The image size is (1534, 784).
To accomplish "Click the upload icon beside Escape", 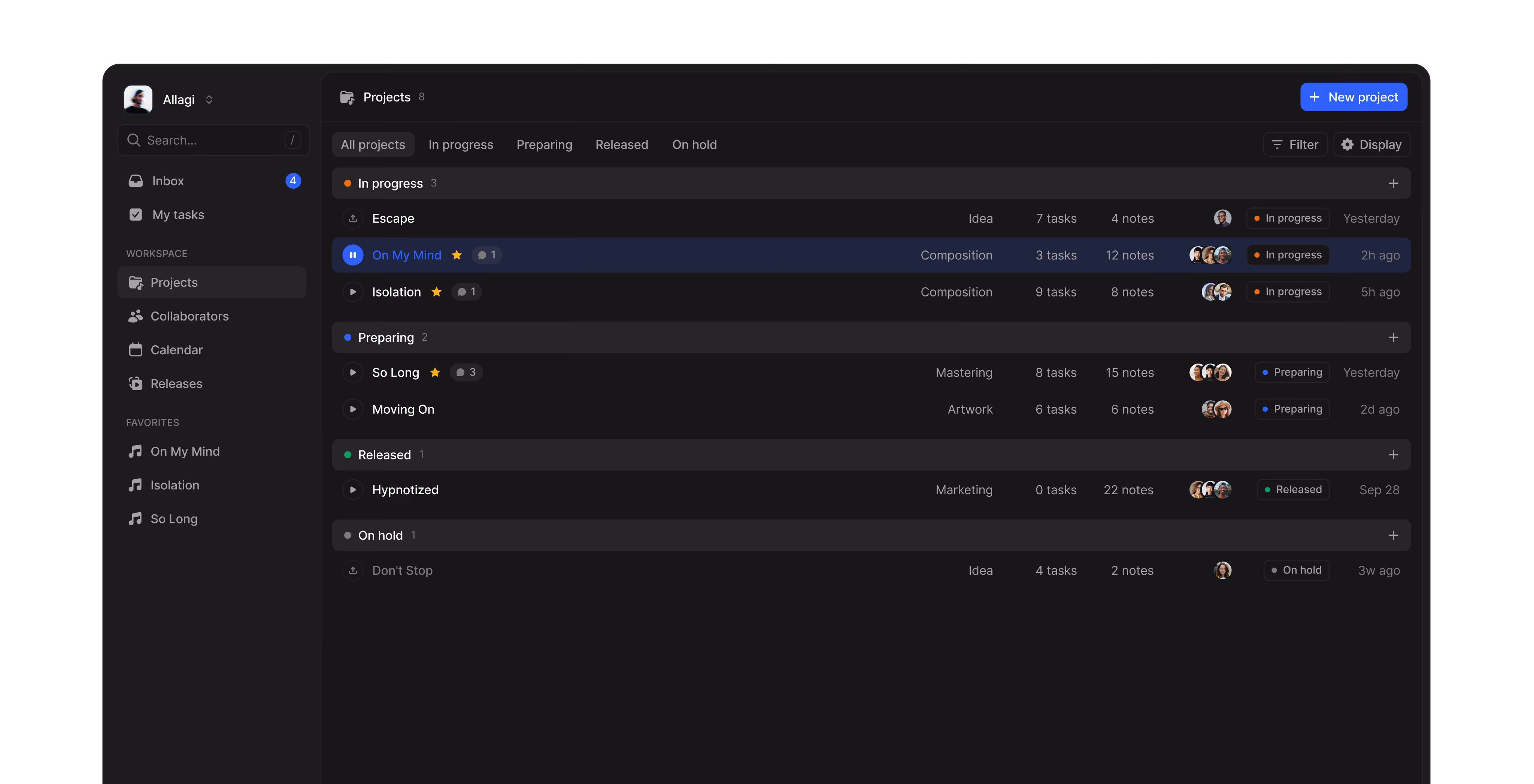I will tap(352, 219).
